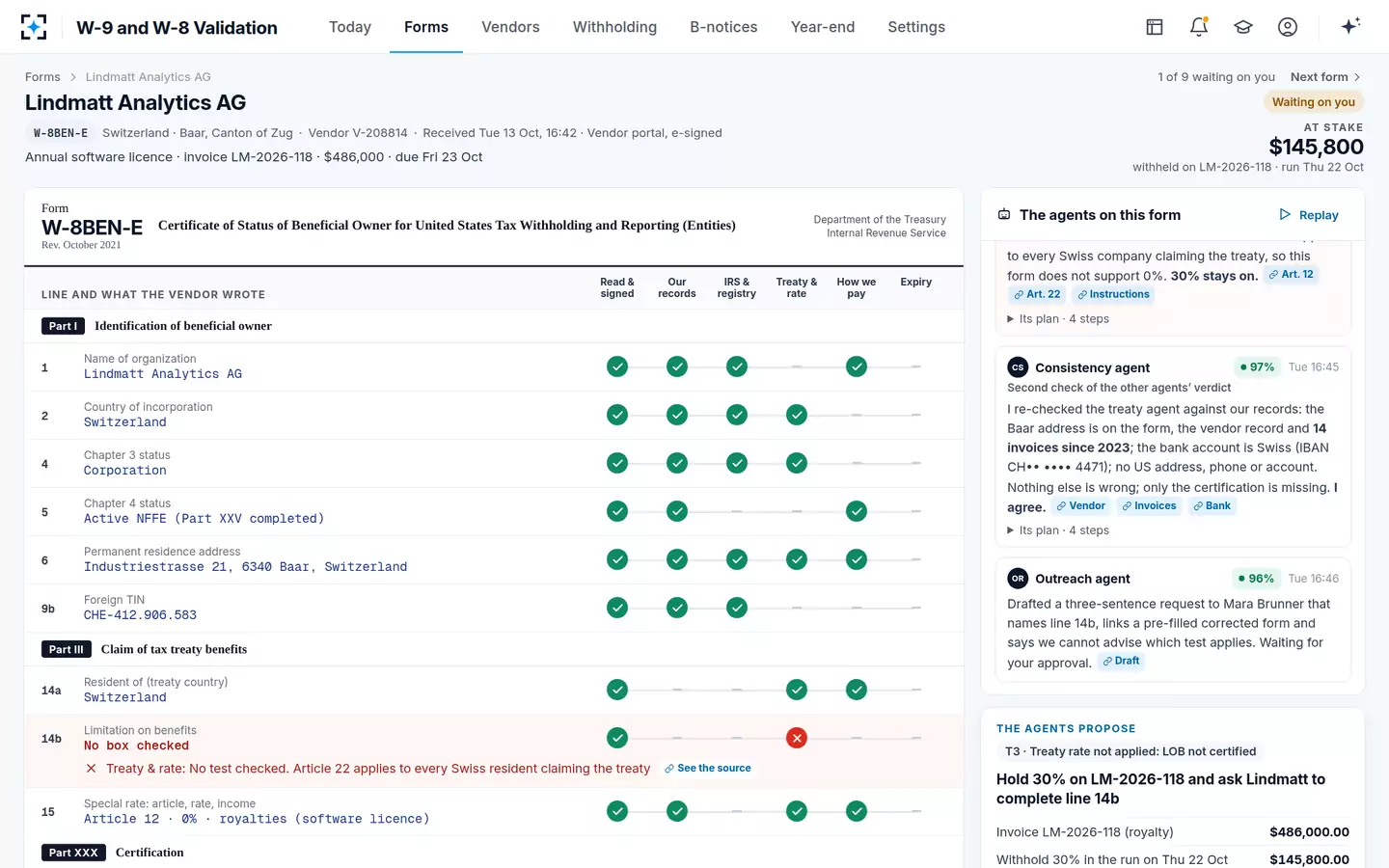Open the Art. 22 source chip
The width and height of the screenshot is (1389, 868).
click(1037, 295)
